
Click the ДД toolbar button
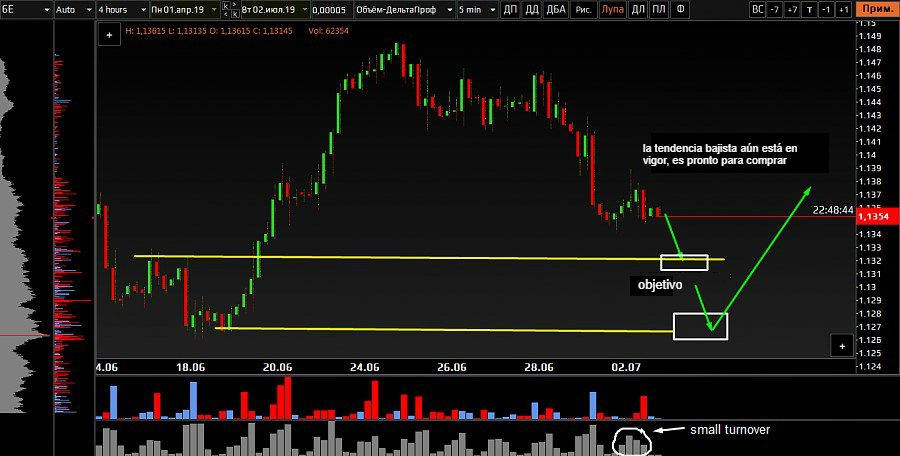(532, 9)
